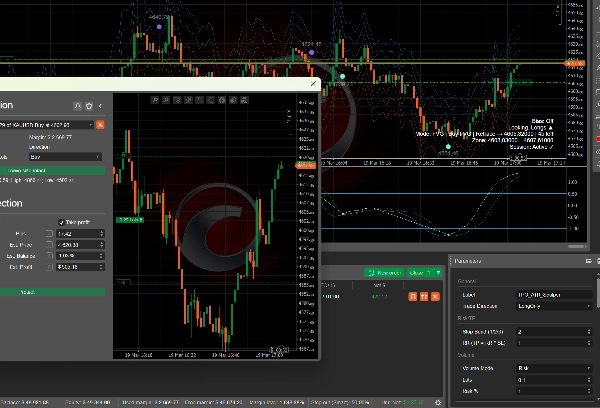Double the position using middle orange row icon
600x408 pixels.
tap(424, 296)
